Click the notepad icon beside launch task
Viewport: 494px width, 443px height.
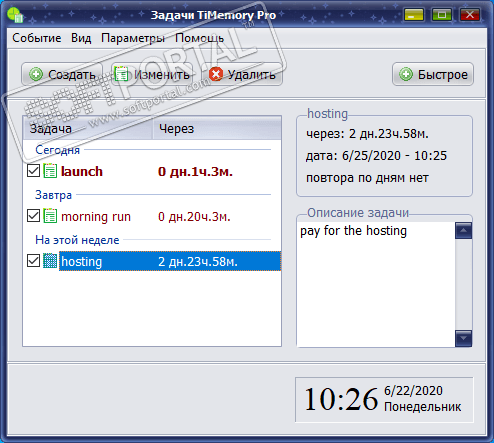50,171
